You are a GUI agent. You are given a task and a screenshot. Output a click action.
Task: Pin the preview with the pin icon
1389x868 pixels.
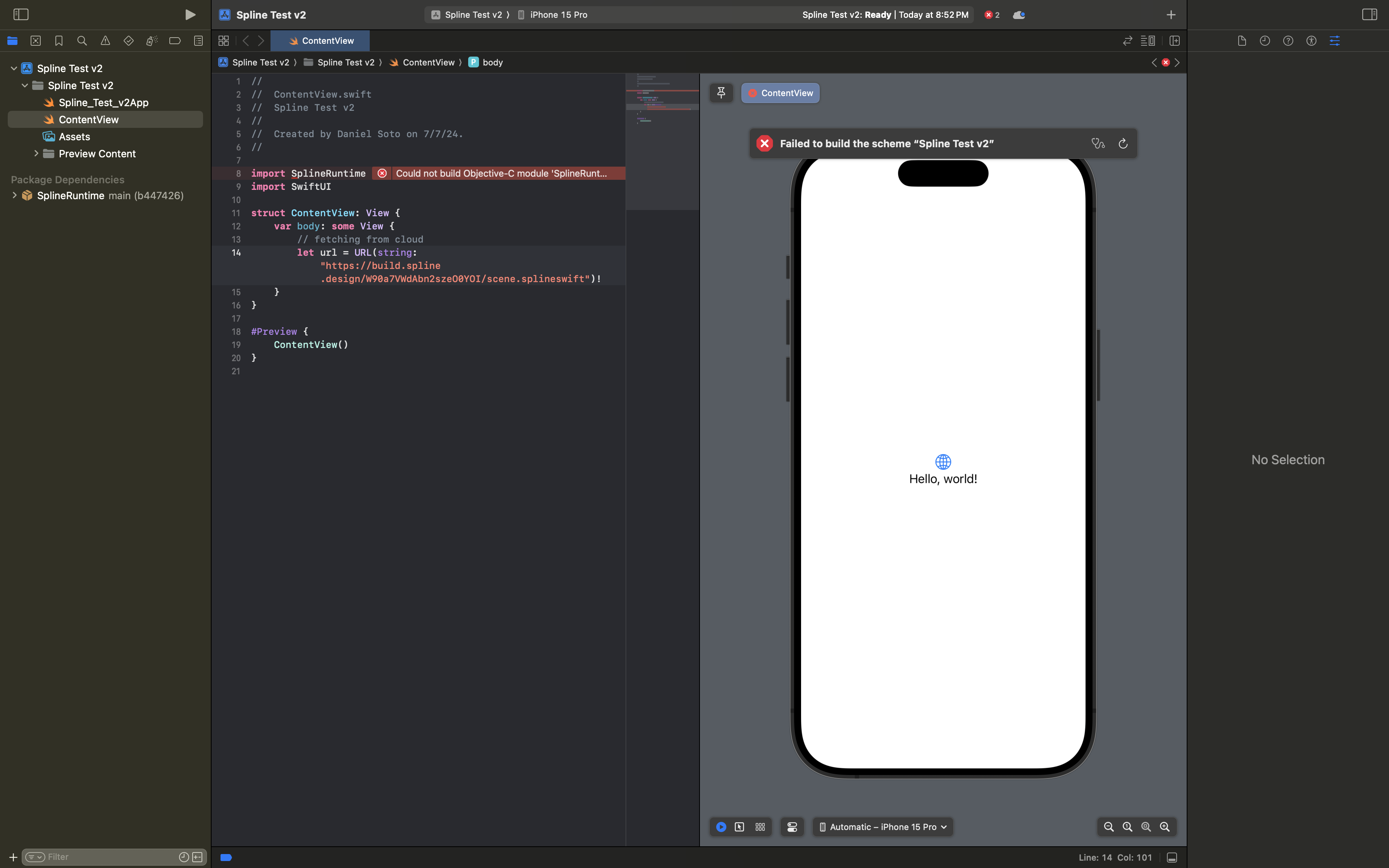click(721, 93)
